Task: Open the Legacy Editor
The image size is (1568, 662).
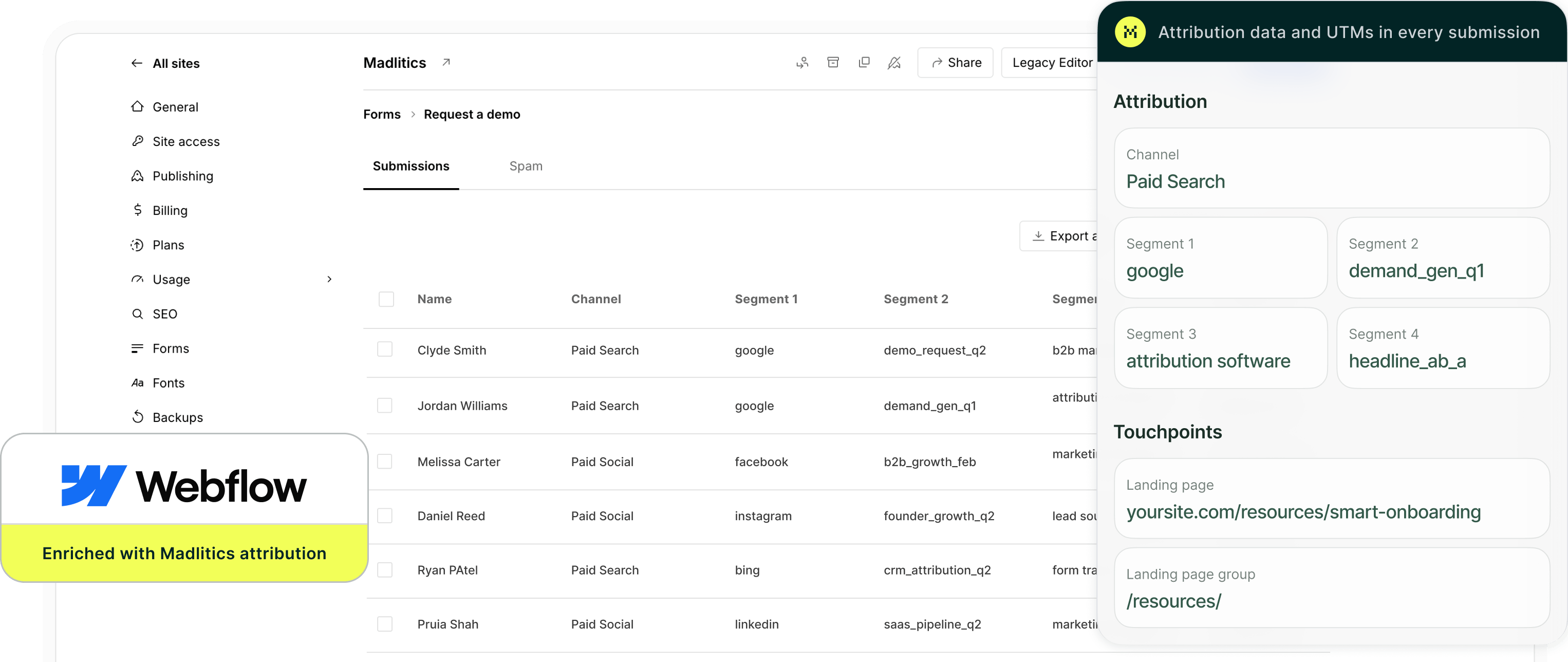Action: pos(1051,63)
